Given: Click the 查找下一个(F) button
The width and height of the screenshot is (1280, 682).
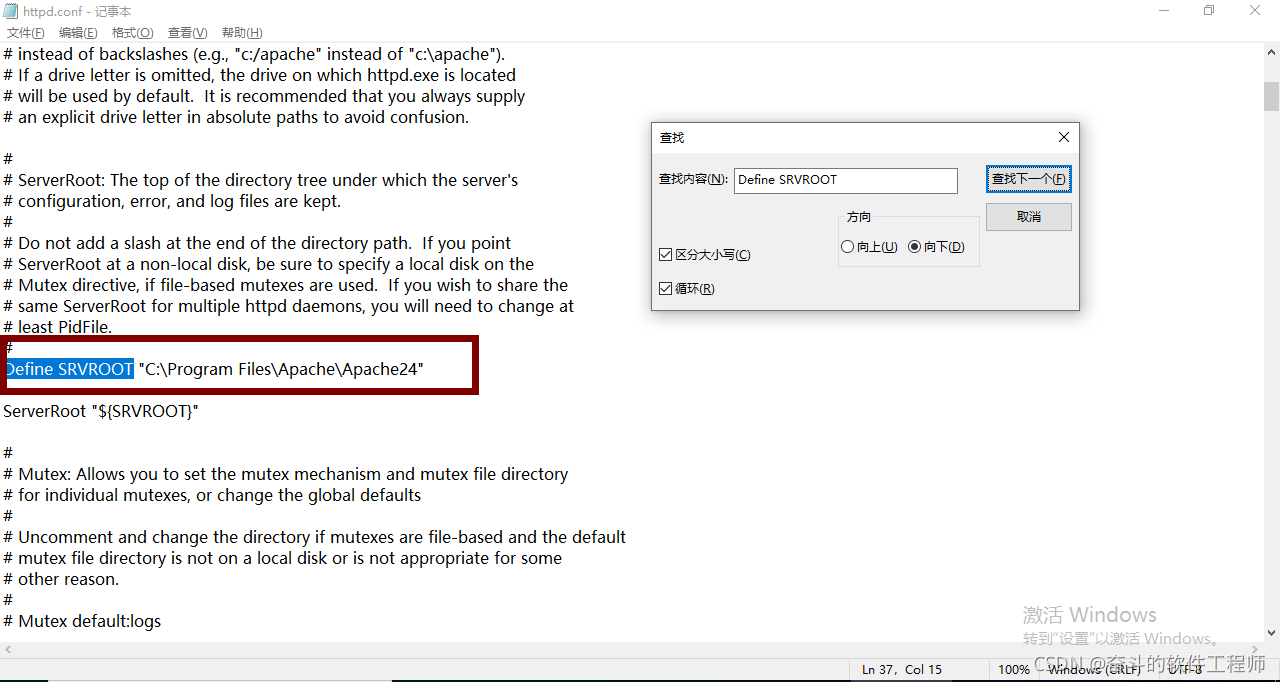Looking at the screenshot, I should (x=1028, y=180).
